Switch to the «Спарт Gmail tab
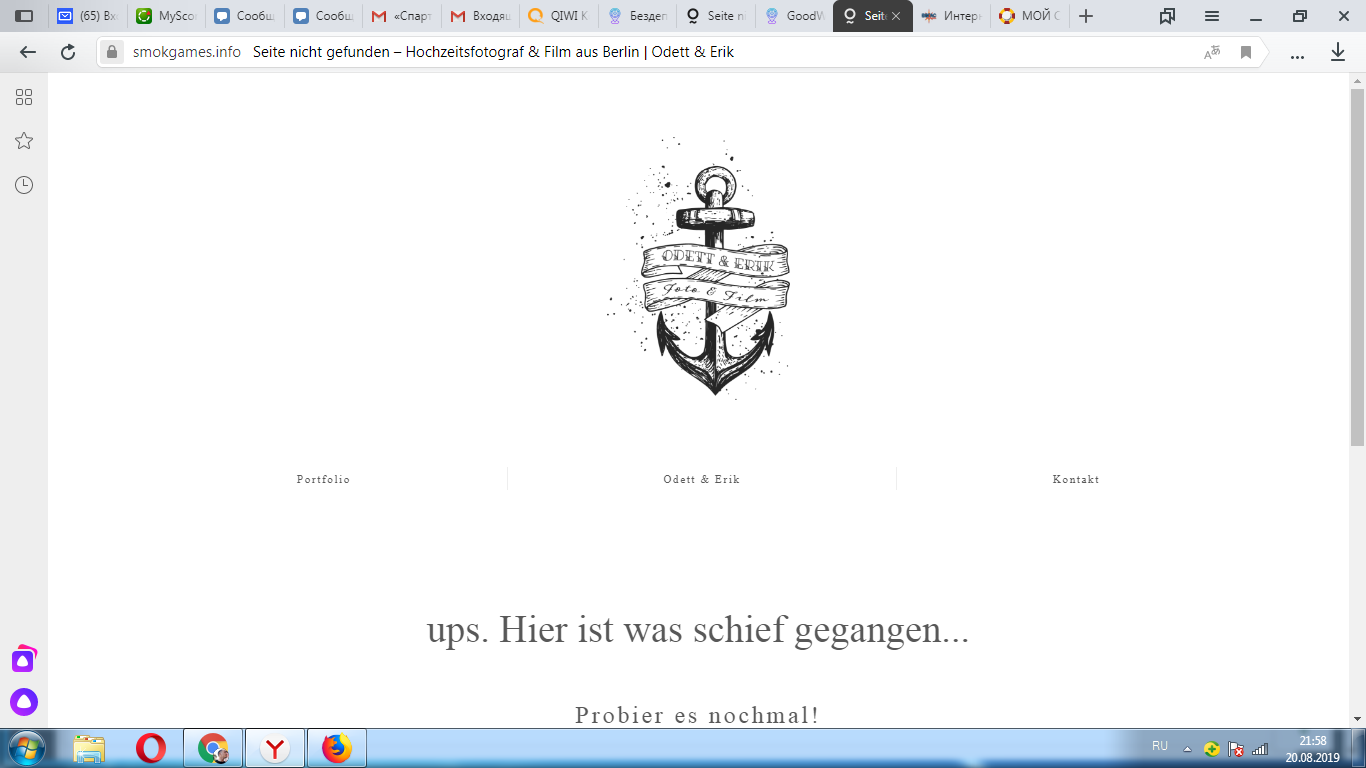Image resolution: width=1366 pixels, height=768 pixels. click(x=400, y=16)
